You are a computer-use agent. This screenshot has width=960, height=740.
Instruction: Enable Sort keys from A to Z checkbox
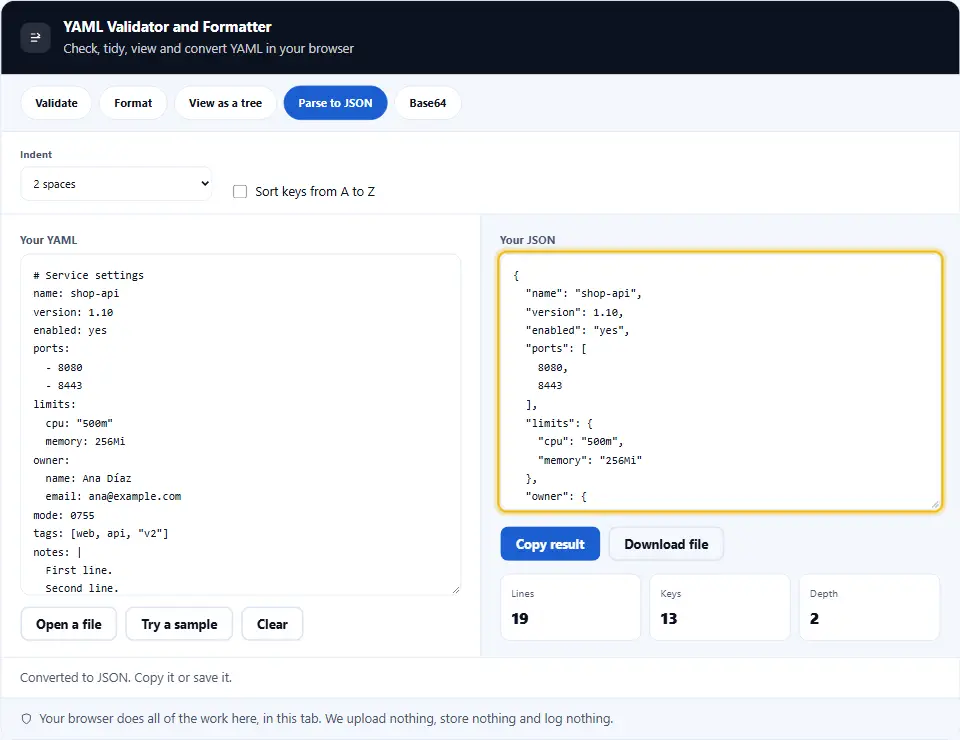240,192
